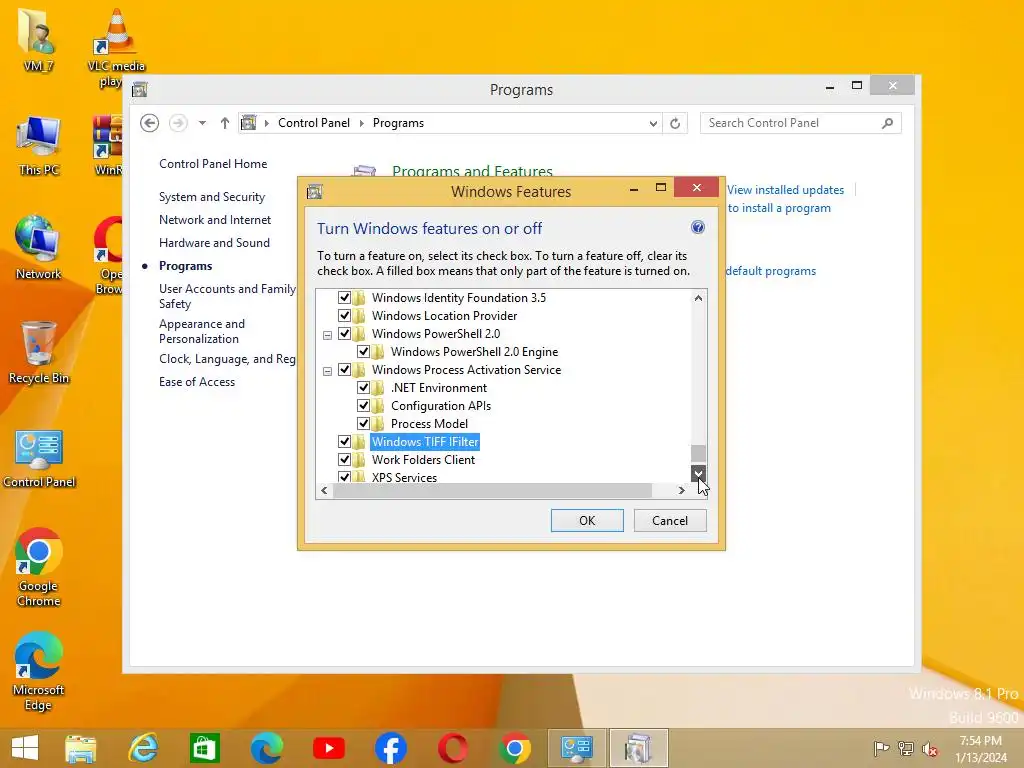Open Facebook taskbar icon
The width and height of the screenshot is (1024, 768).
pyautogui.click(x=391, y=748)
